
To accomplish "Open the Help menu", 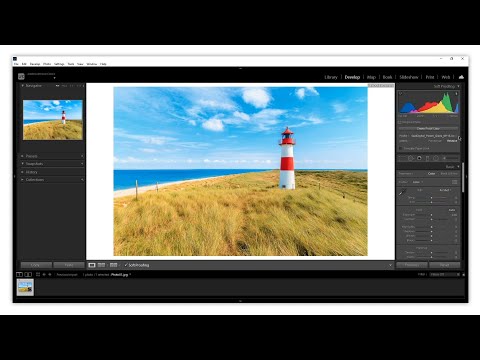I will tap(103, 64).
